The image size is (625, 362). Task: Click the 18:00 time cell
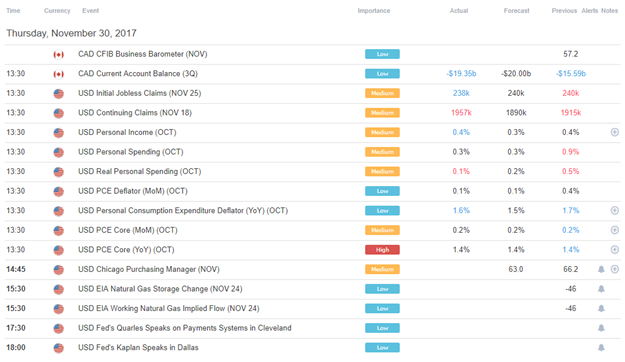tap(16, 347)
